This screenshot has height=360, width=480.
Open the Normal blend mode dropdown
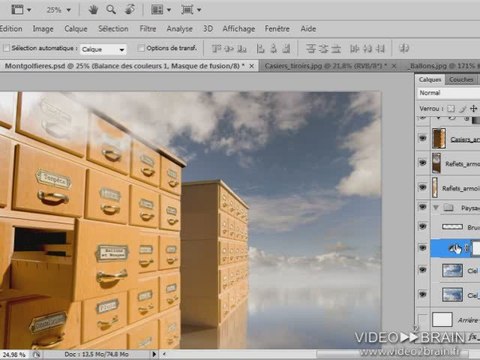click(448, 93)
